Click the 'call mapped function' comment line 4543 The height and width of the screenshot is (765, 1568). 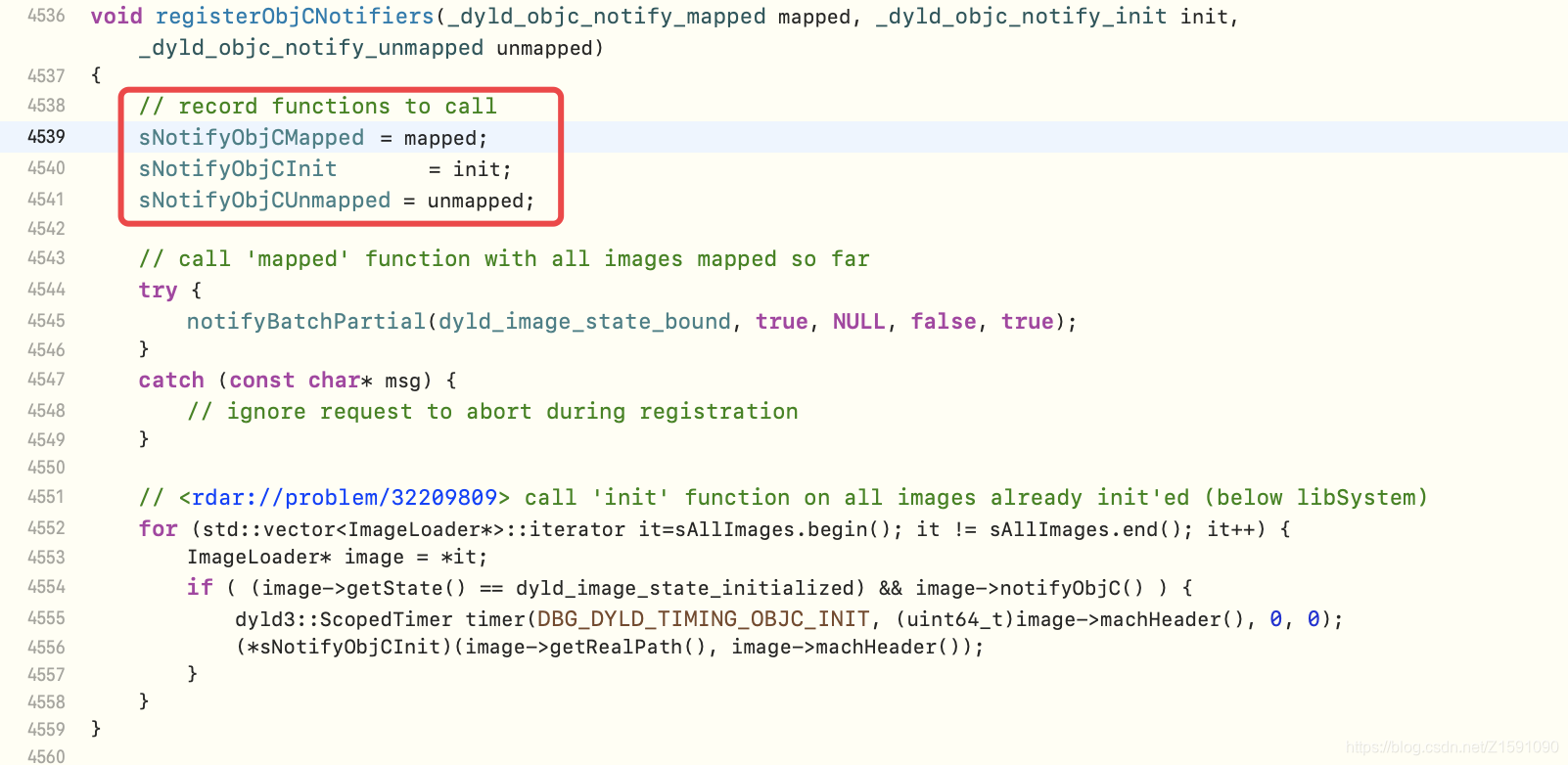[504, 259]
